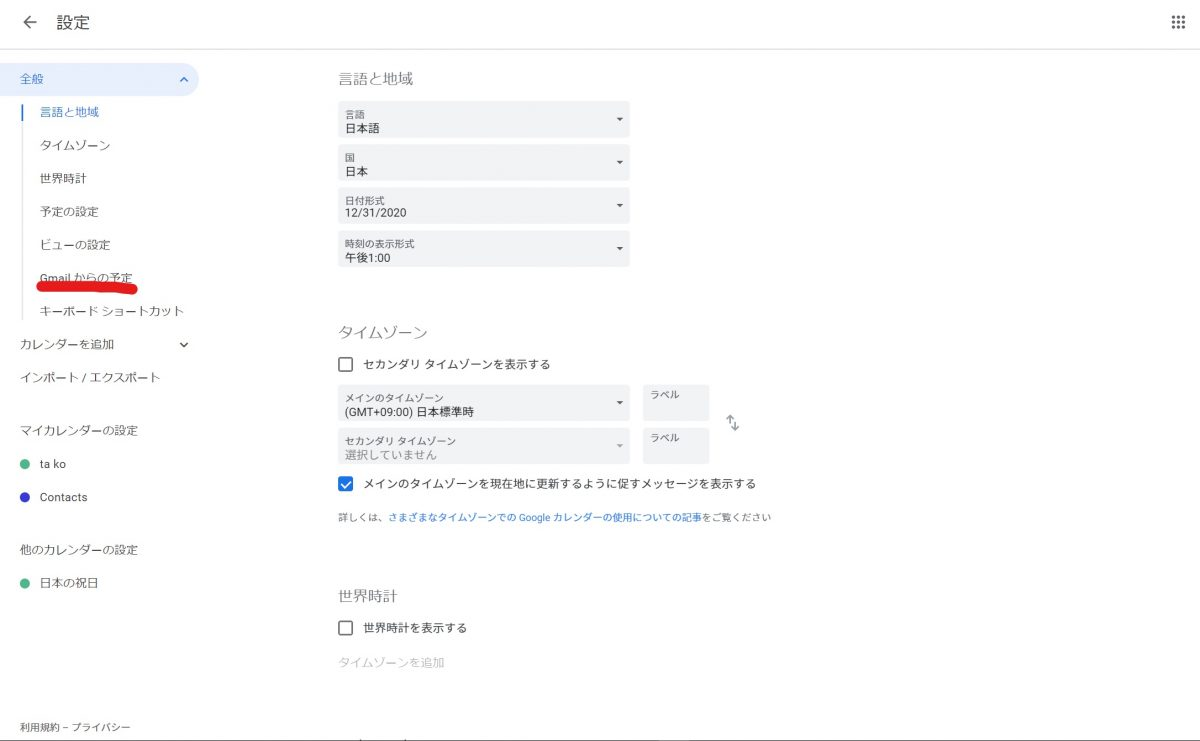Open ta ko calendar settings

tap(53, 464)
